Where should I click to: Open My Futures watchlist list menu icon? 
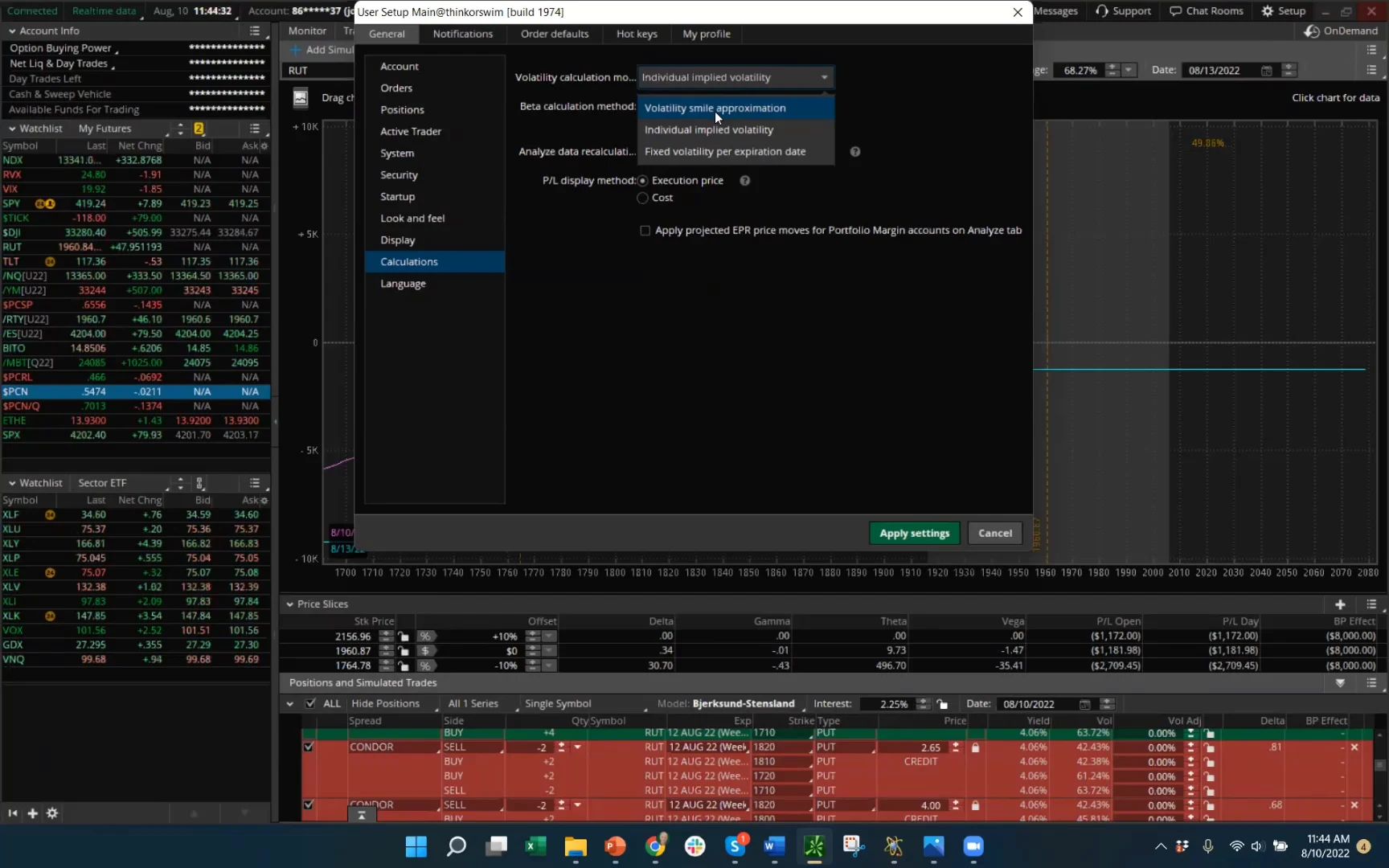[255, 129]
